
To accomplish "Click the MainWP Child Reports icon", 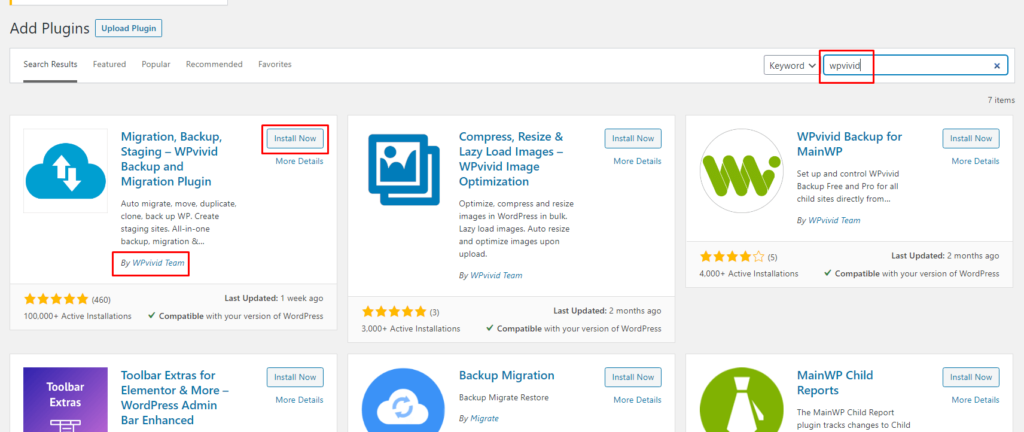I will tap(741, 399).
